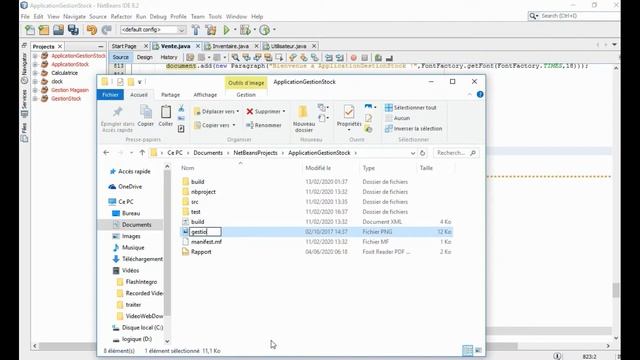Go up one folder level arrow
This screenshot has height=360, width=640.
coord(142,153)
